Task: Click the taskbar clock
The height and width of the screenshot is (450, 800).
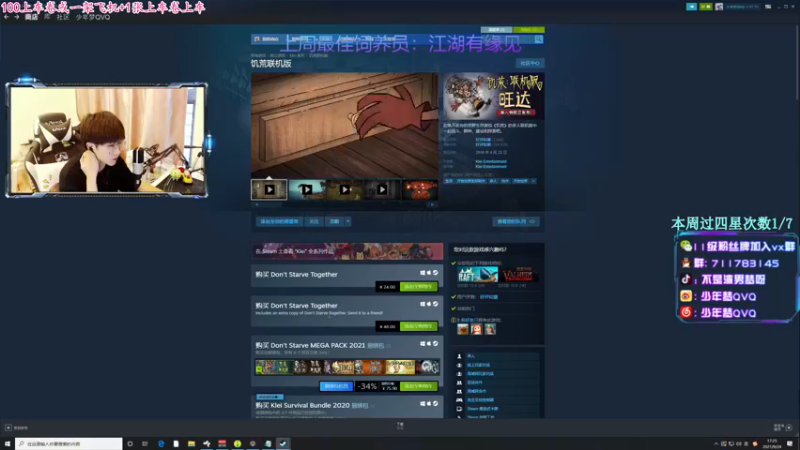Action: (x=772, y=444)
